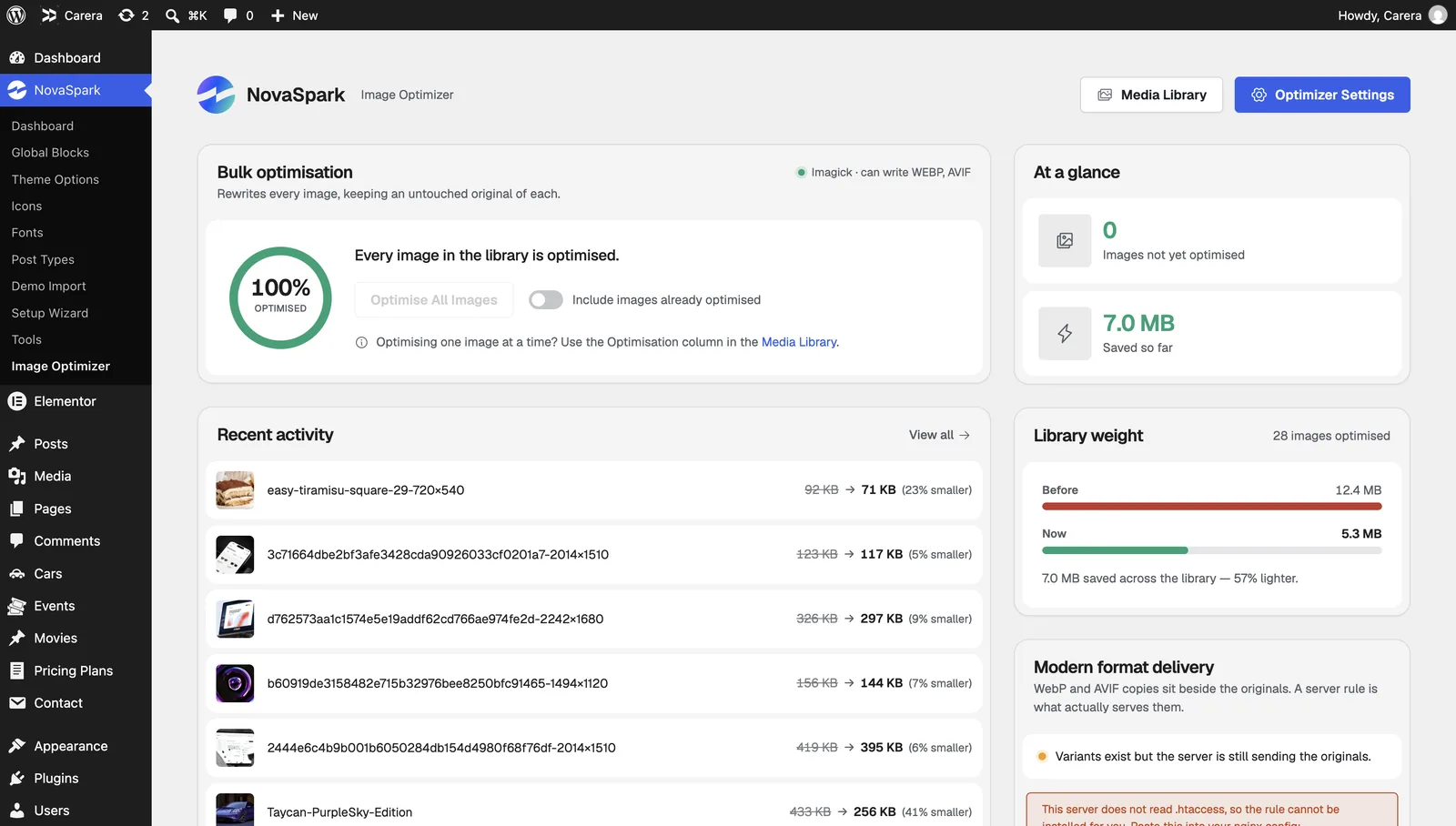Viewport: 1456px width, 826px height.
Task: Click the 7.0 MB saved value
Action: (1138, 323)
